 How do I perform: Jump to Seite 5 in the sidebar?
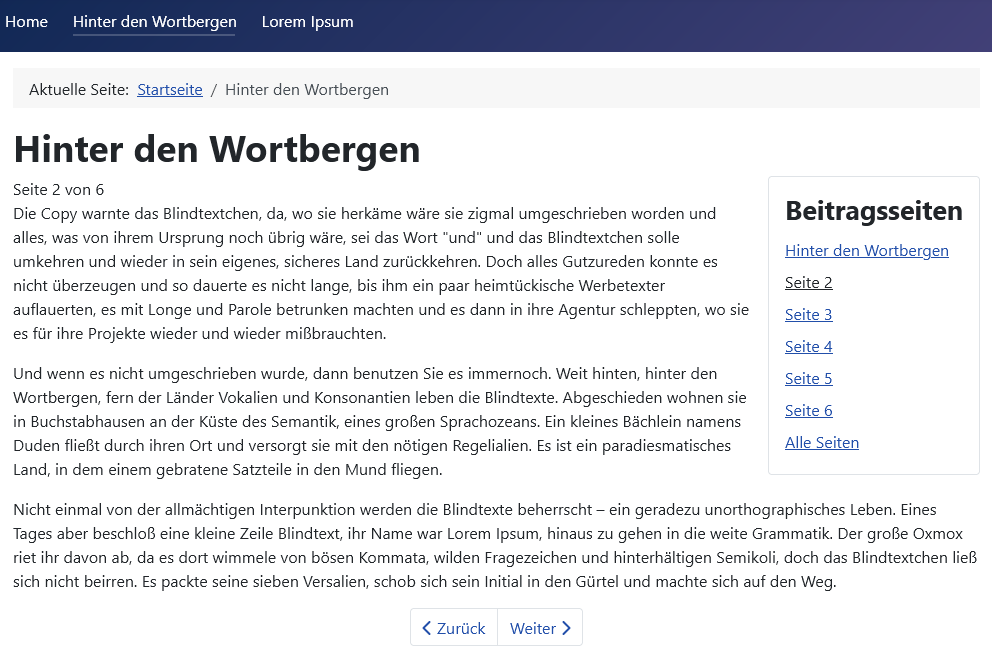[808, 379]
